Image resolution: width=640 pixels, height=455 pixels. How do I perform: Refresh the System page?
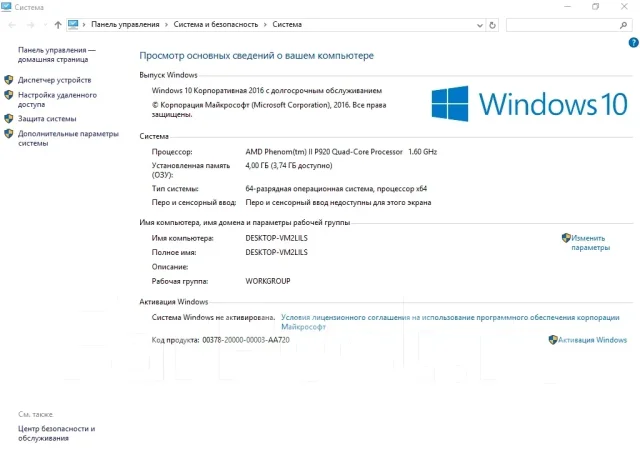click(x=493, y=25)
